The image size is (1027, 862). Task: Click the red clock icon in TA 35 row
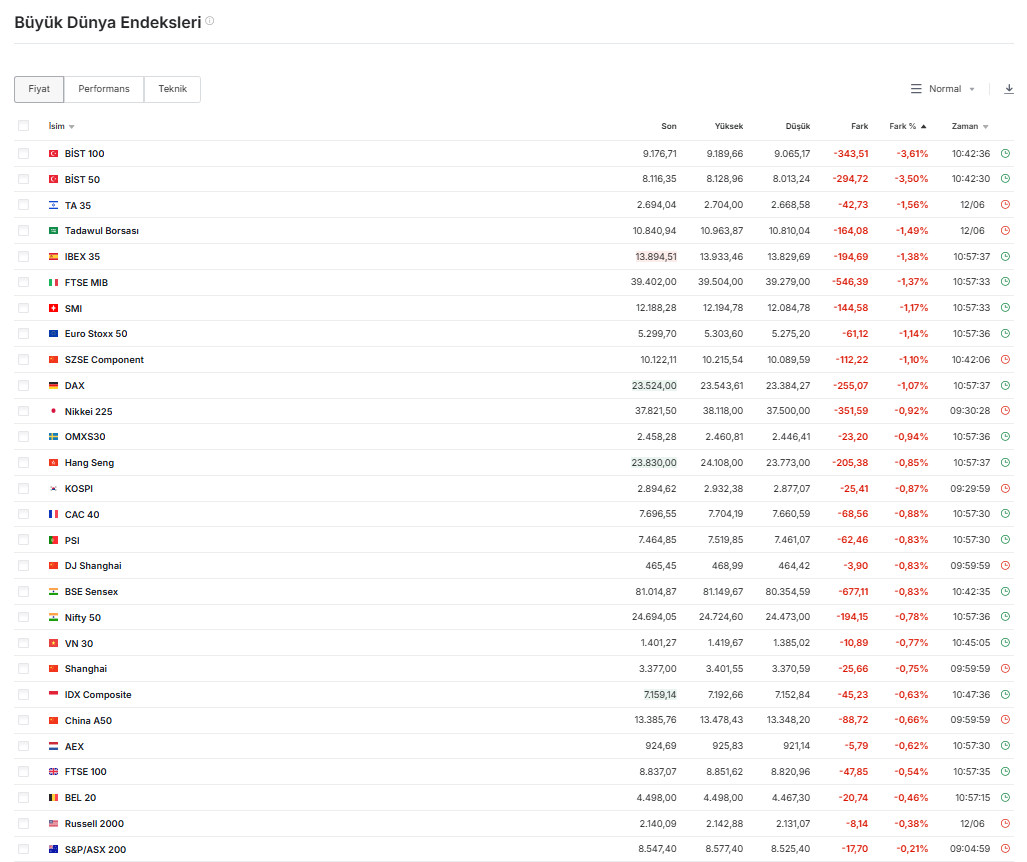[1005, 204]
